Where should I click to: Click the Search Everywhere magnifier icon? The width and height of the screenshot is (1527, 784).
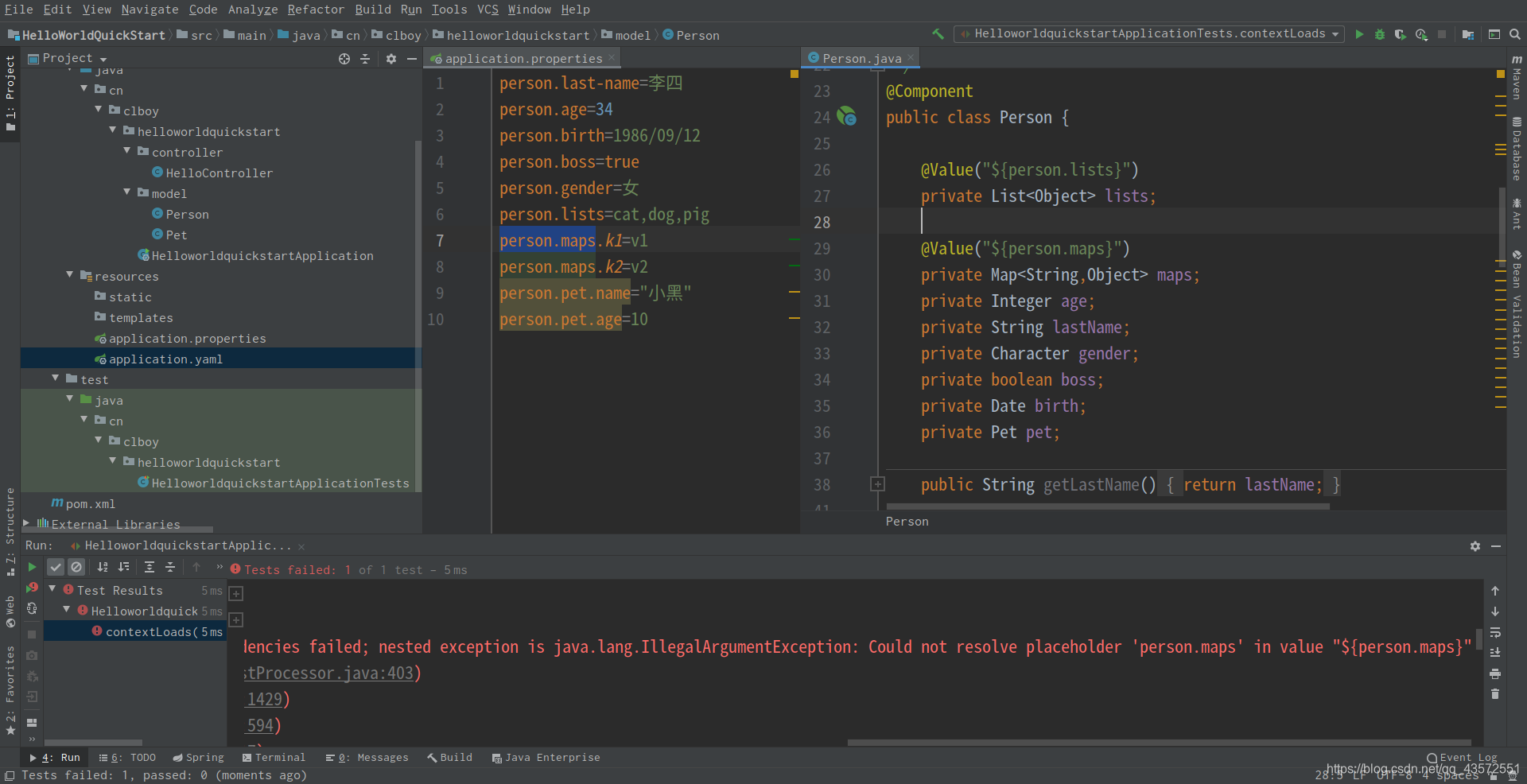[1515, 34]
